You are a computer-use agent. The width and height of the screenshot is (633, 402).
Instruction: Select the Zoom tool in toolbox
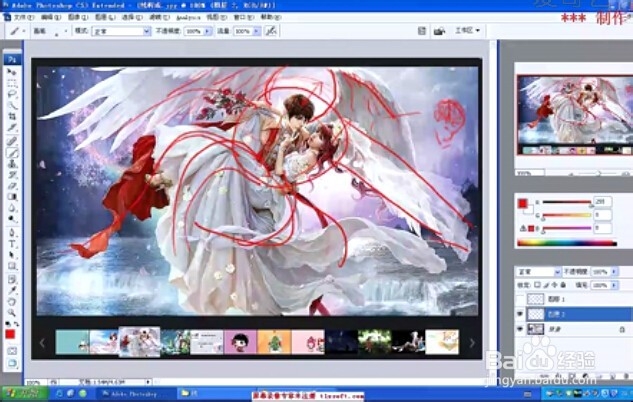point(12,313)
